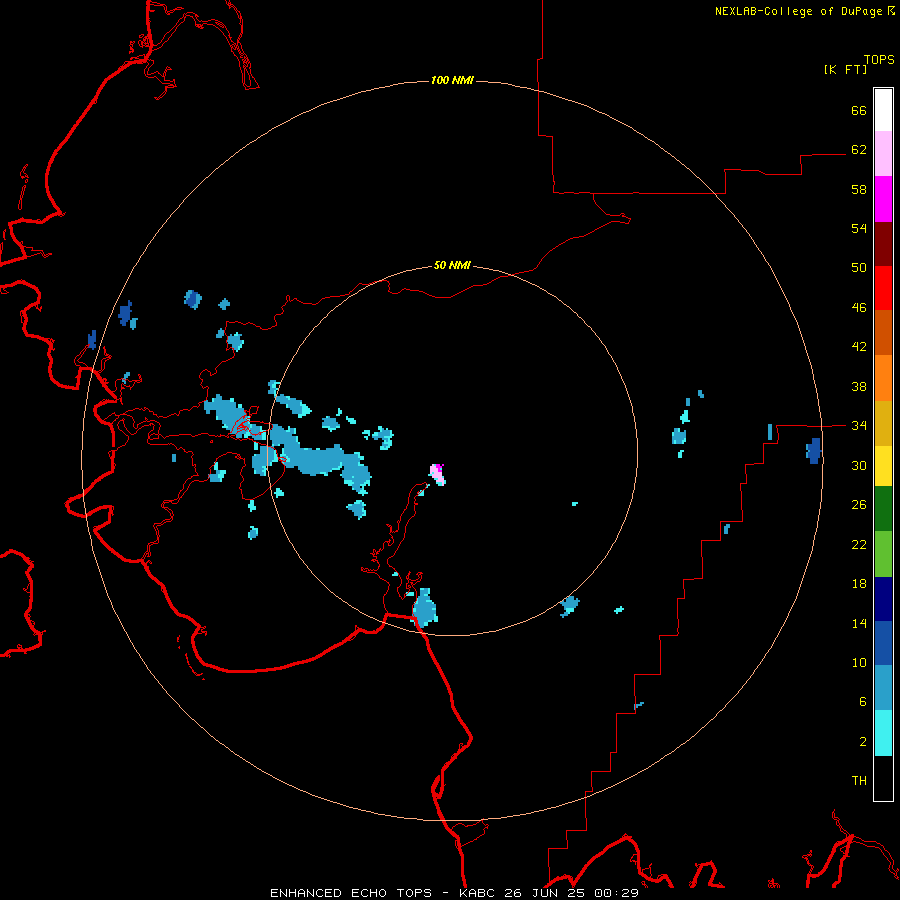Click the magenta legend color swatch
This screenshot has height=900, width=900.
pos(883,199)
